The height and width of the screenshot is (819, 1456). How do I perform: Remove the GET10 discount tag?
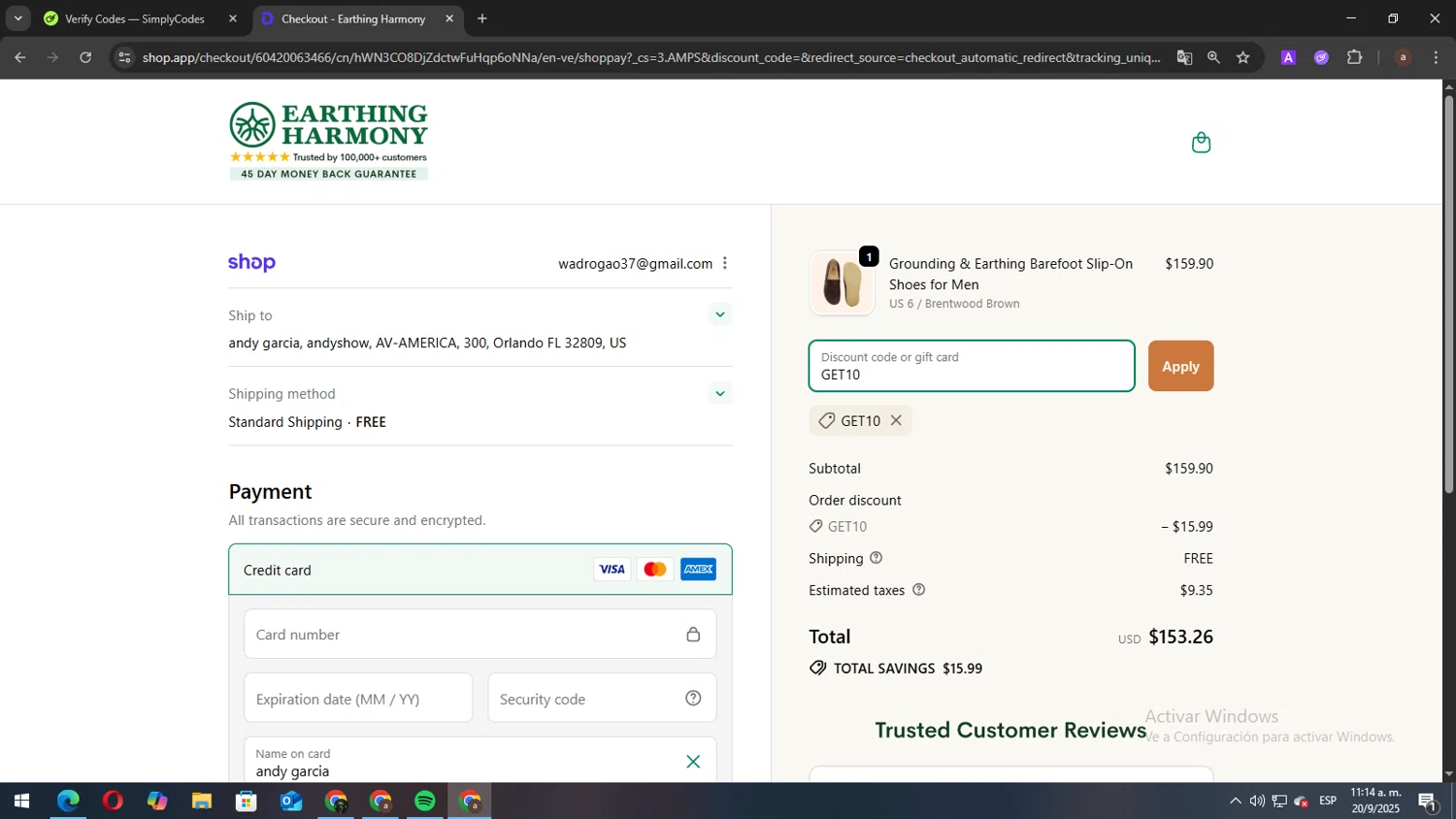coord(896,420)
